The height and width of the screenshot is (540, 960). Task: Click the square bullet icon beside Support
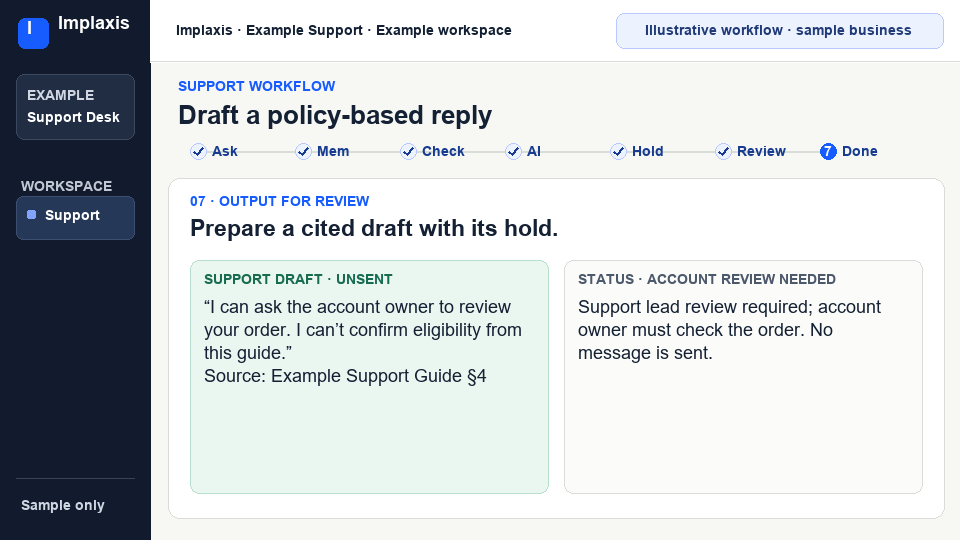click(32, 215)
